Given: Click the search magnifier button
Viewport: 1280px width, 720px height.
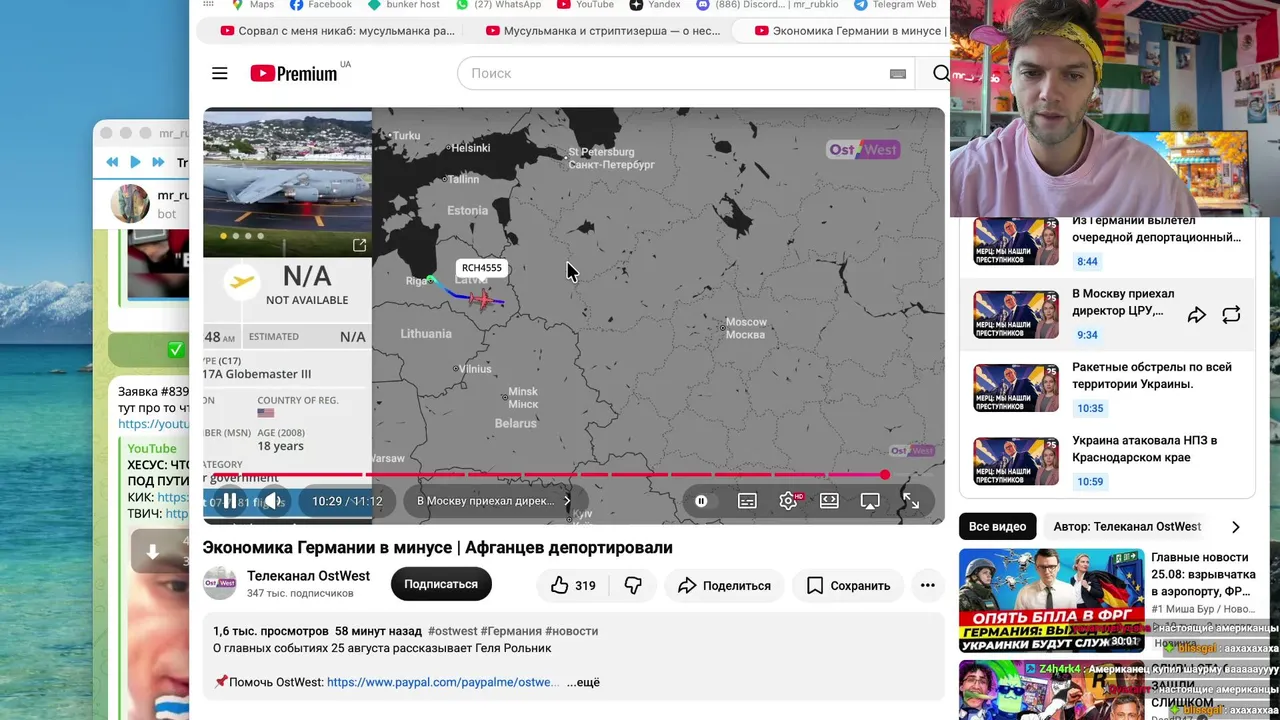Looking at the screenshot, I should click(x=941, y=73).
